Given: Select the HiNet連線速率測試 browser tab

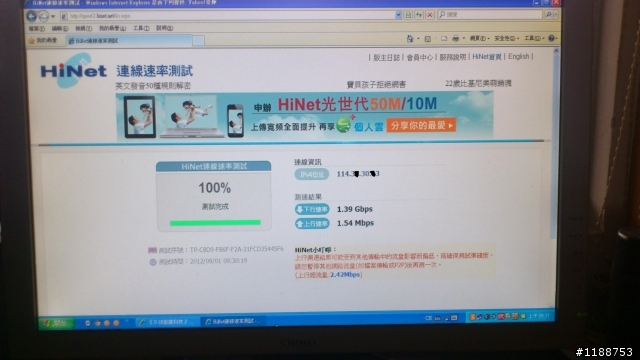Looking at the screenshot, I should coord(129,41).
